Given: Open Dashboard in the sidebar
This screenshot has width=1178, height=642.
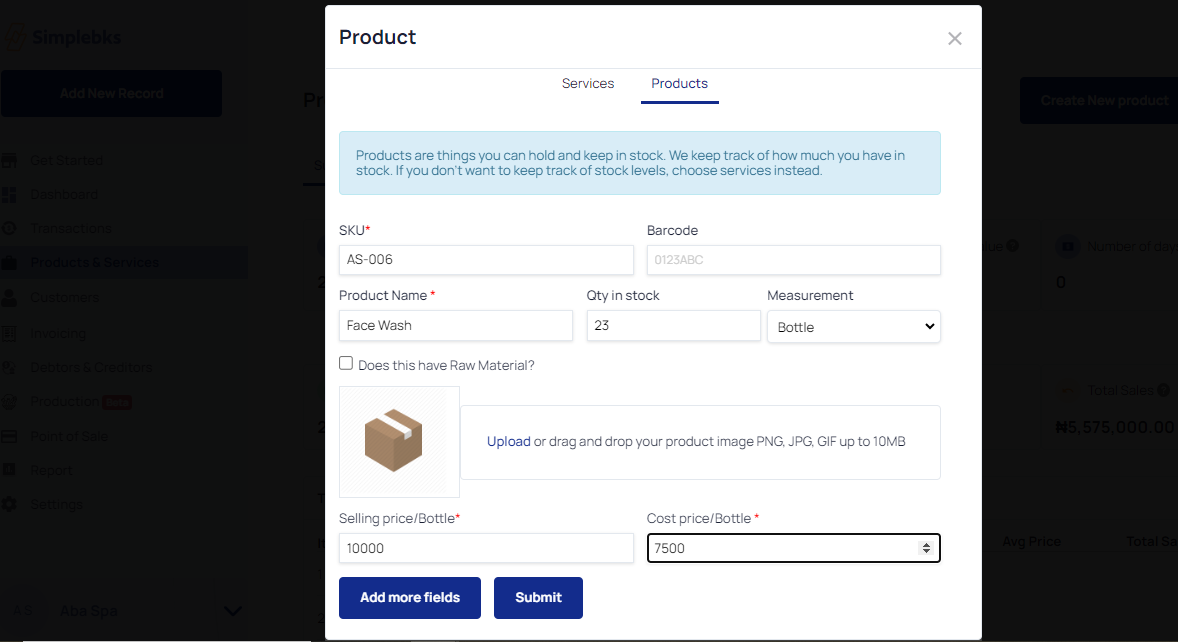Looking at the screenshot, I should (64, 194).
